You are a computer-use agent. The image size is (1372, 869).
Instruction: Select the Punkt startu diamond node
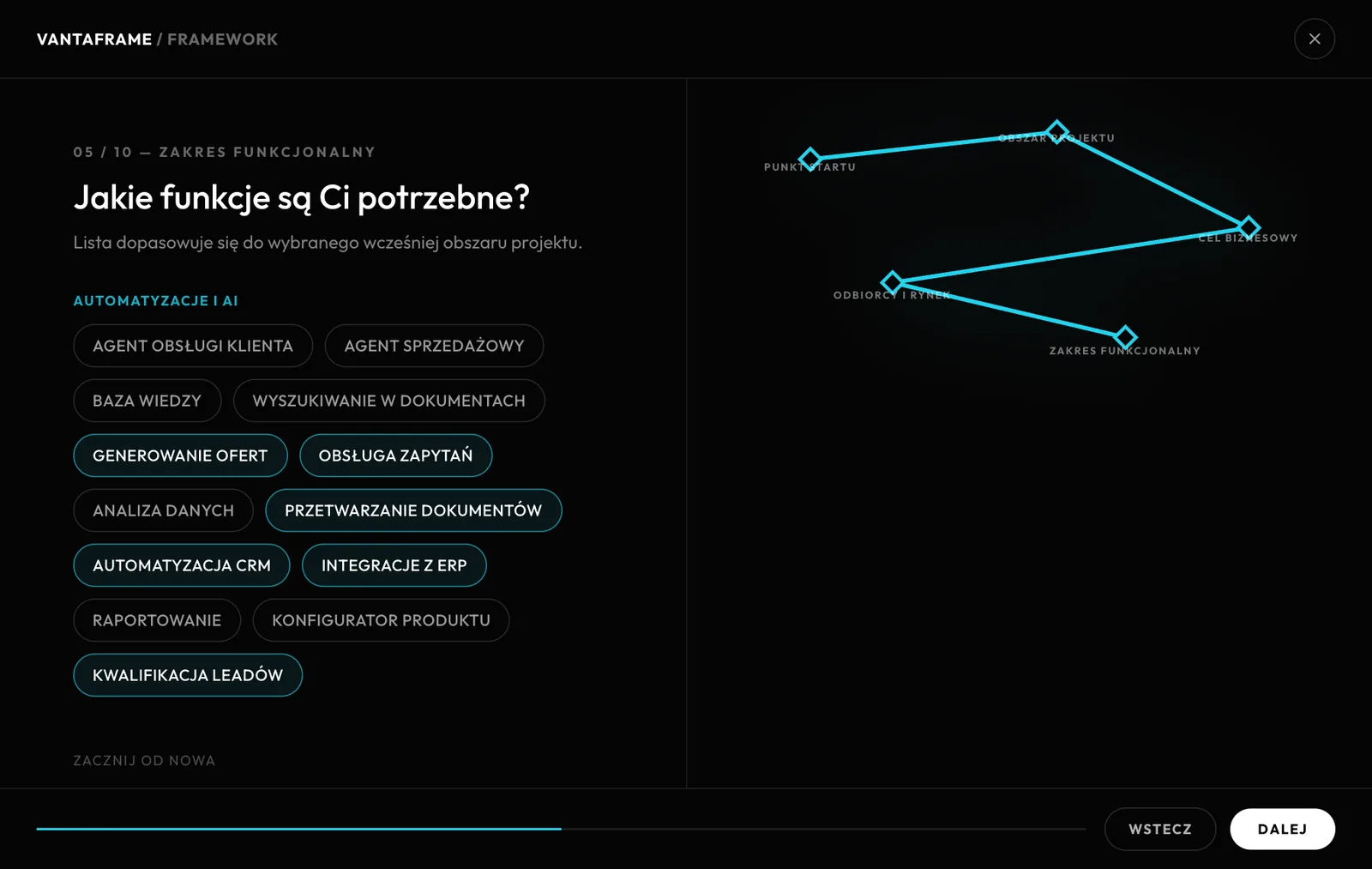[x=809, y=159]
